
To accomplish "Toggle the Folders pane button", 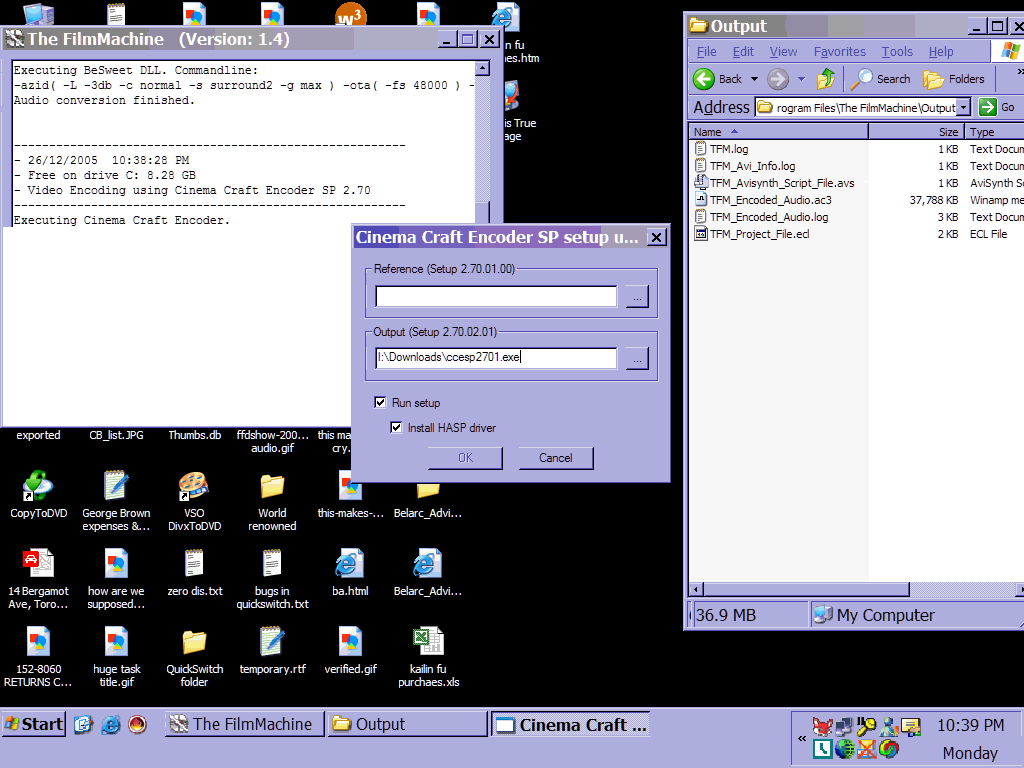I will point(953,79).
